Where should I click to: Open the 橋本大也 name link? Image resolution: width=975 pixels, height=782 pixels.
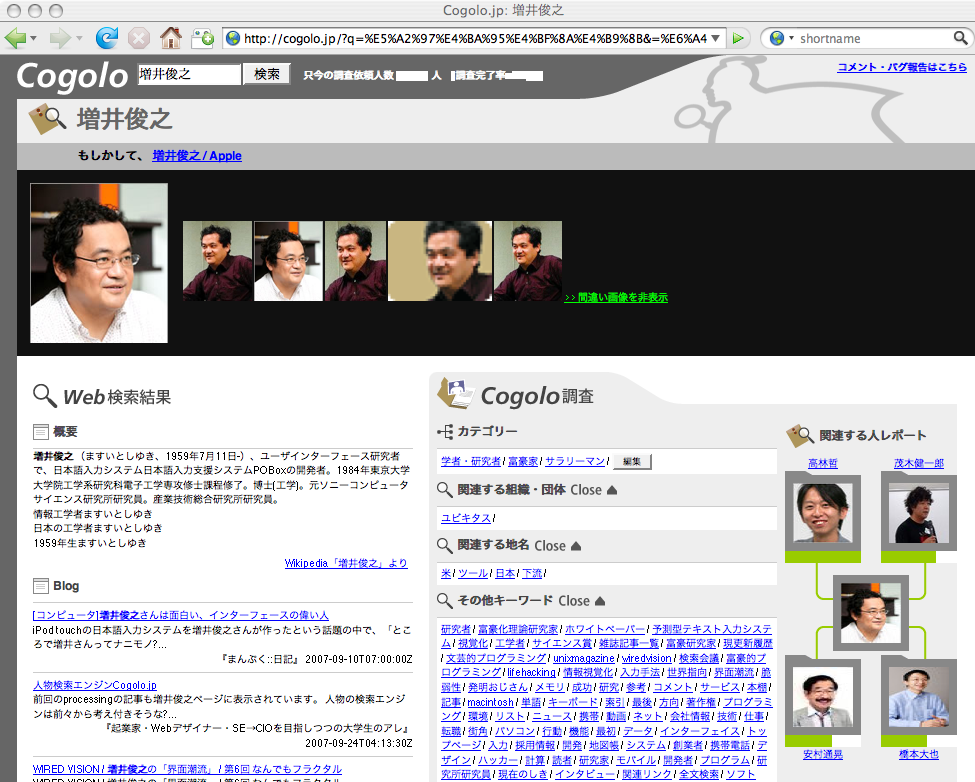coord(918,754)
